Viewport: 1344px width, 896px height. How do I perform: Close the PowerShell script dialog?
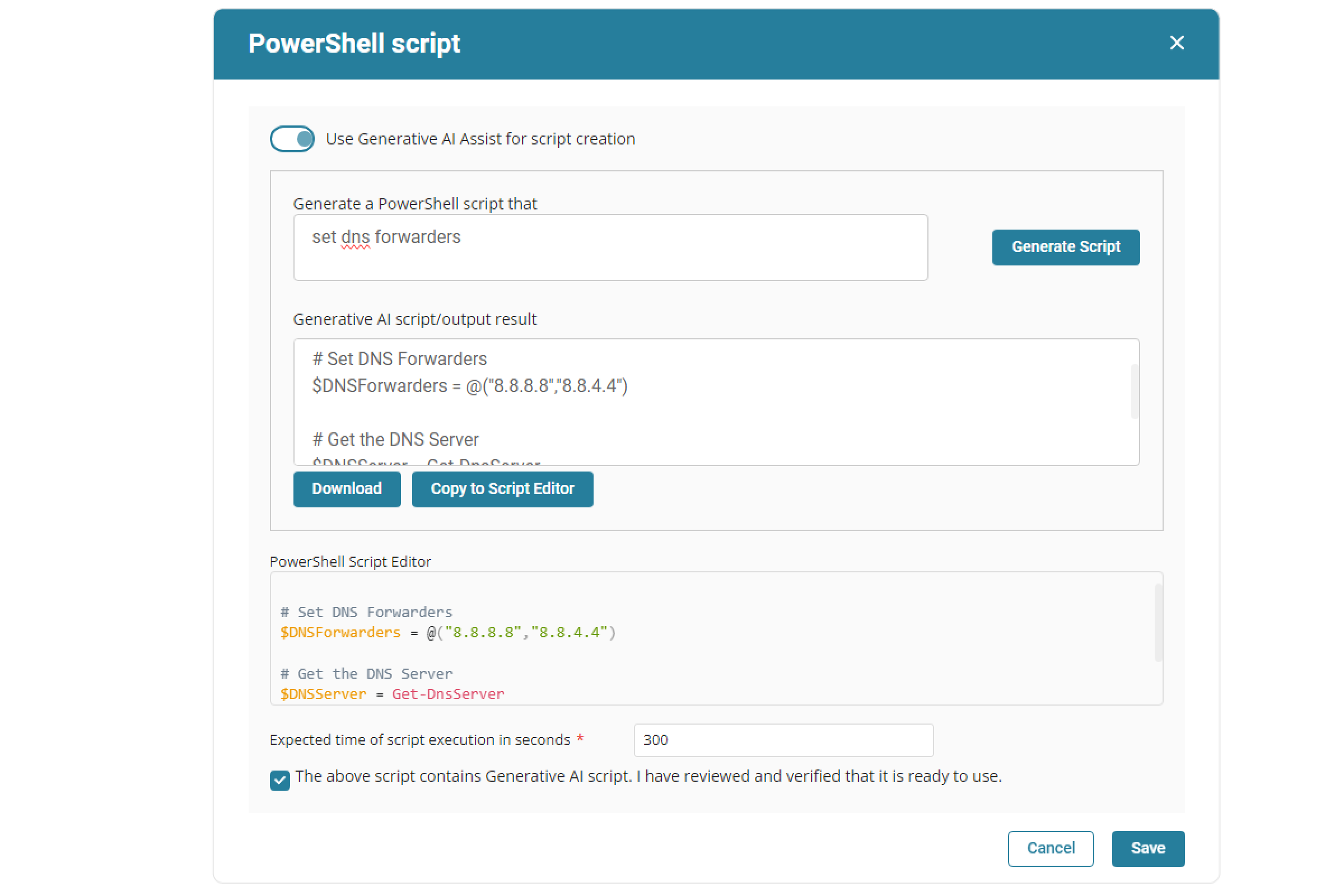click(1177, 43)
